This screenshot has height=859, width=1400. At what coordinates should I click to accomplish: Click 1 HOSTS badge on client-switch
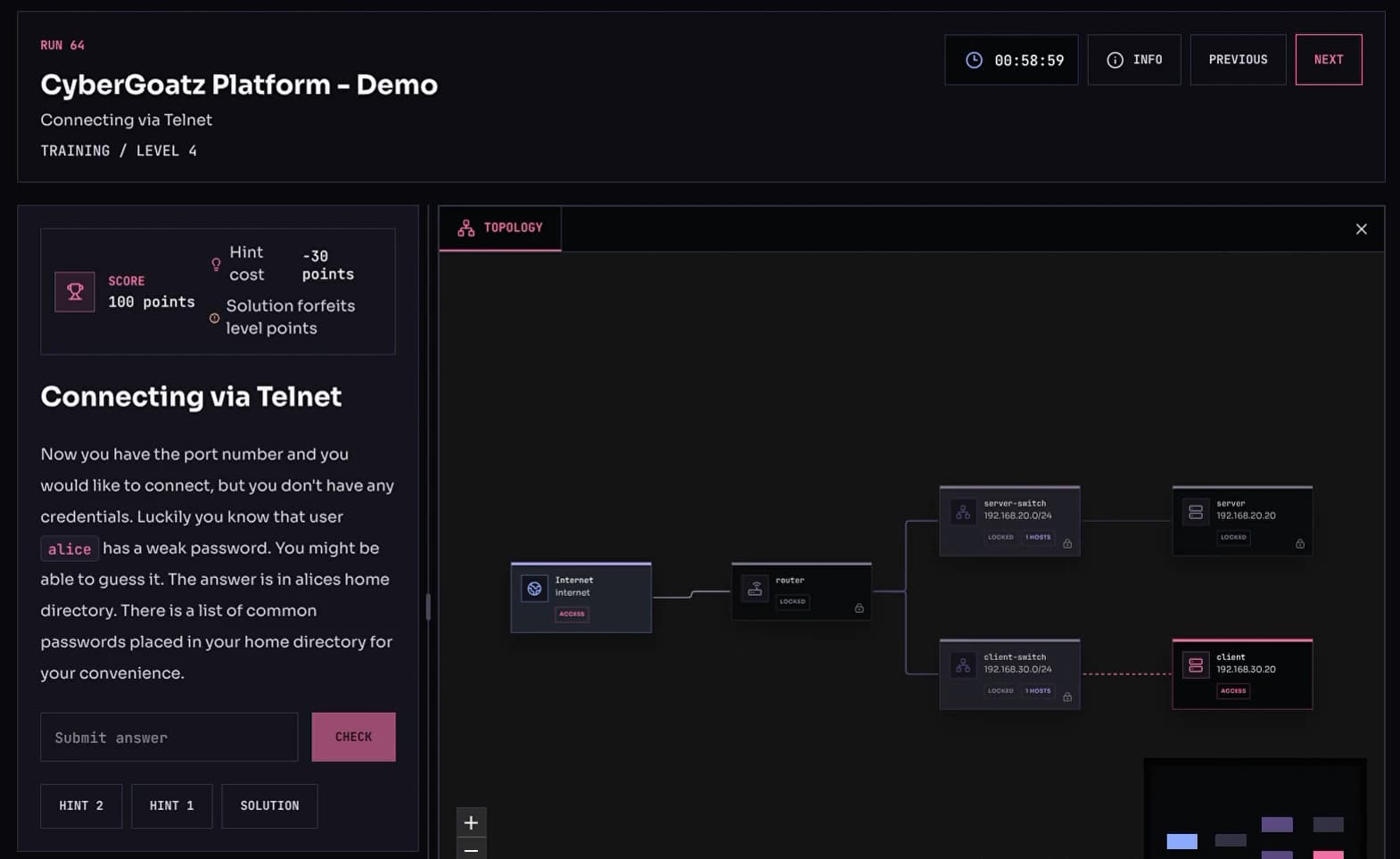click(1037, 690)
